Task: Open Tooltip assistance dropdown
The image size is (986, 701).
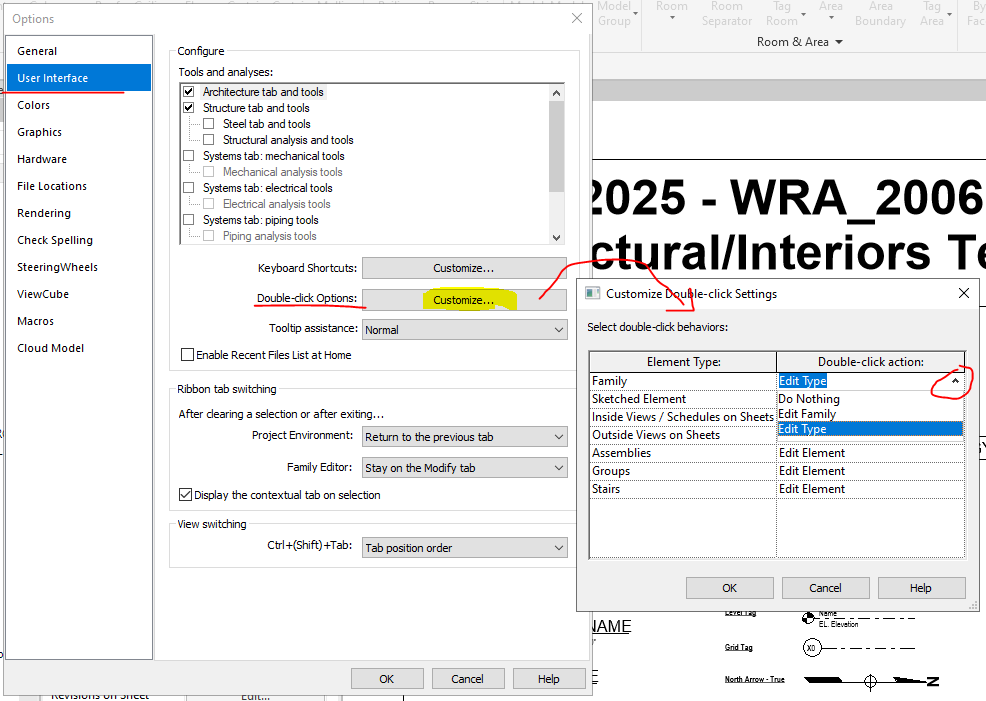Action: [465, 329]
